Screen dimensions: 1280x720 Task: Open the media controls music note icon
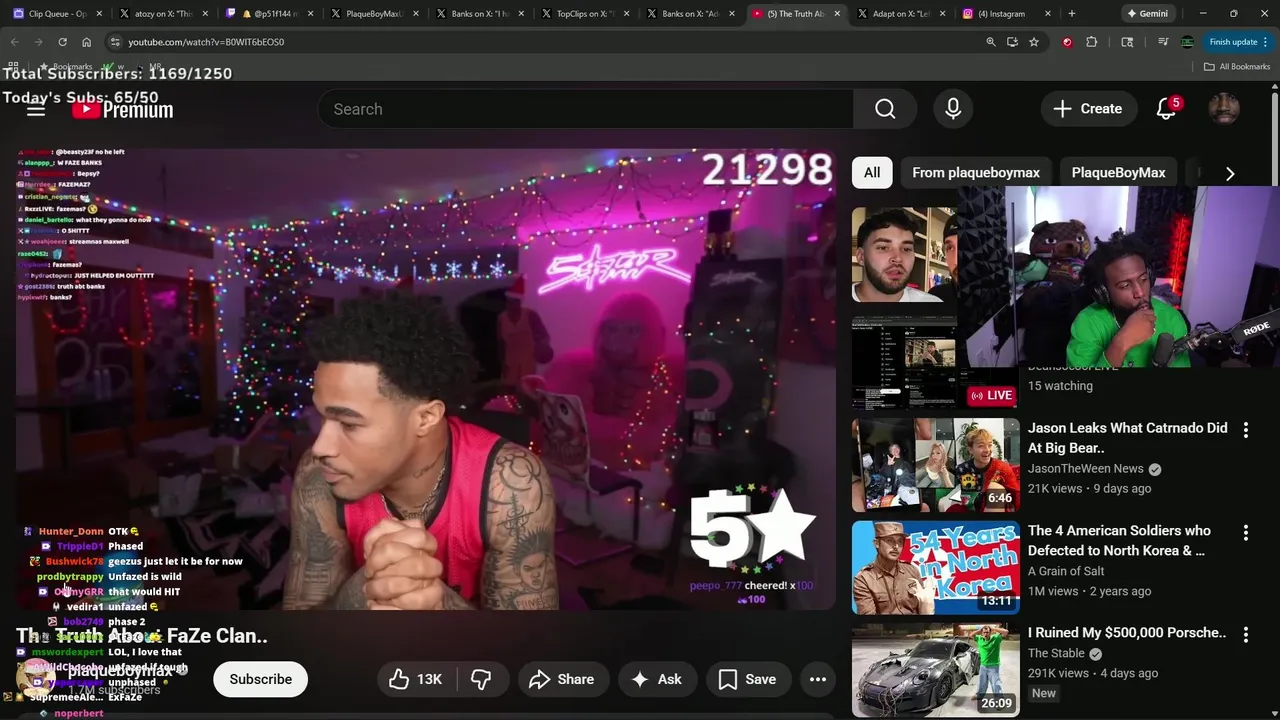tap(1163, 42)
